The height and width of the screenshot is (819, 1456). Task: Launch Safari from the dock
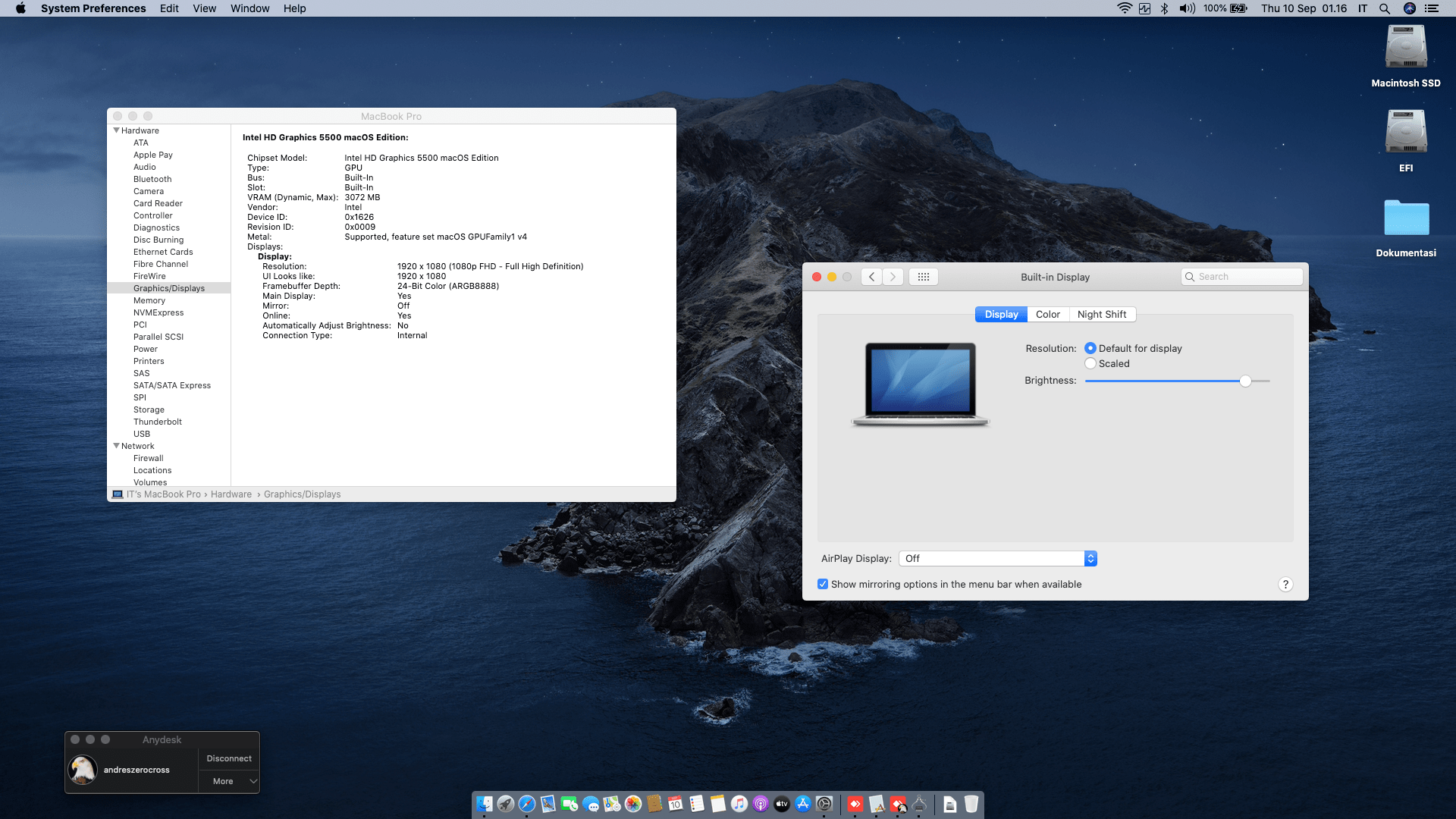coord(527,804)
